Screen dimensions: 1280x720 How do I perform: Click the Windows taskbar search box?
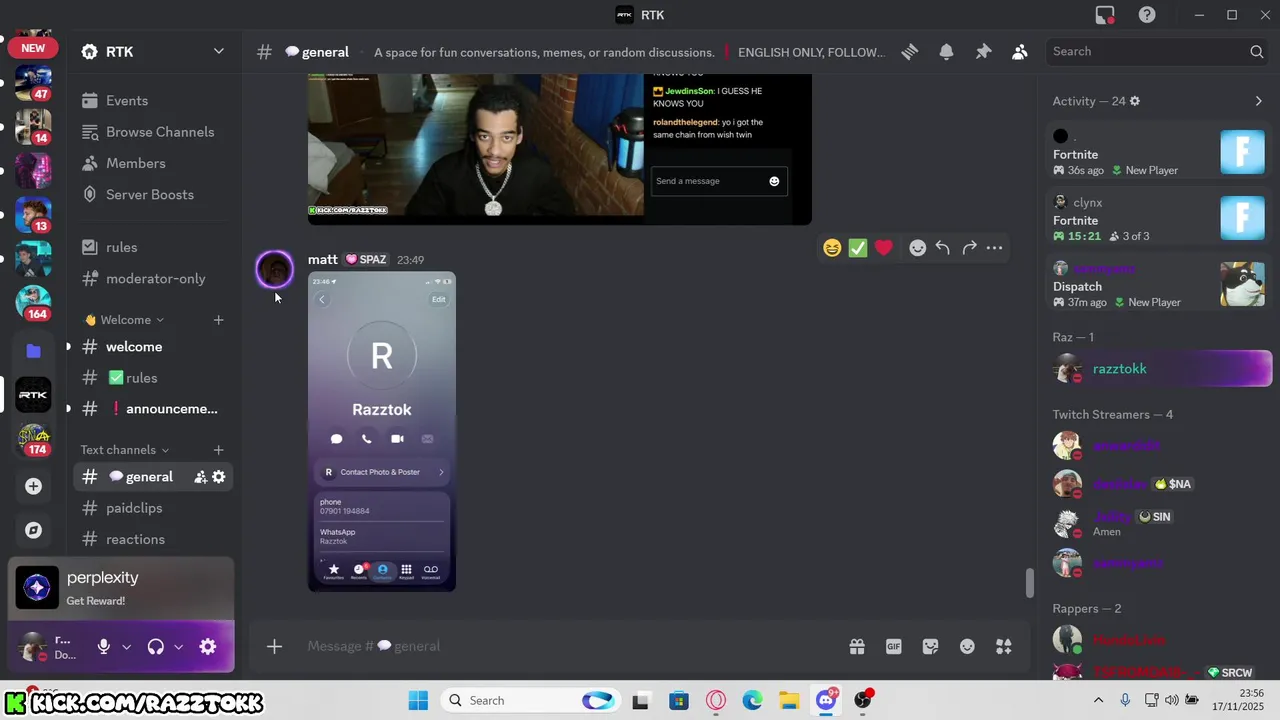point(530,700)
